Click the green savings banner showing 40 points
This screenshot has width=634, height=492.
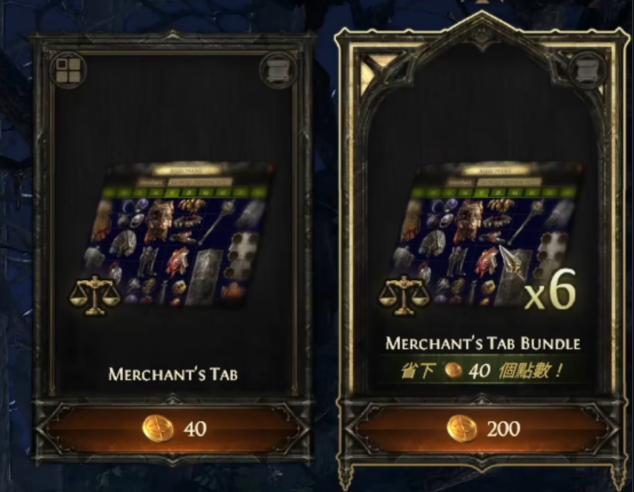click(x=481, y=370)
